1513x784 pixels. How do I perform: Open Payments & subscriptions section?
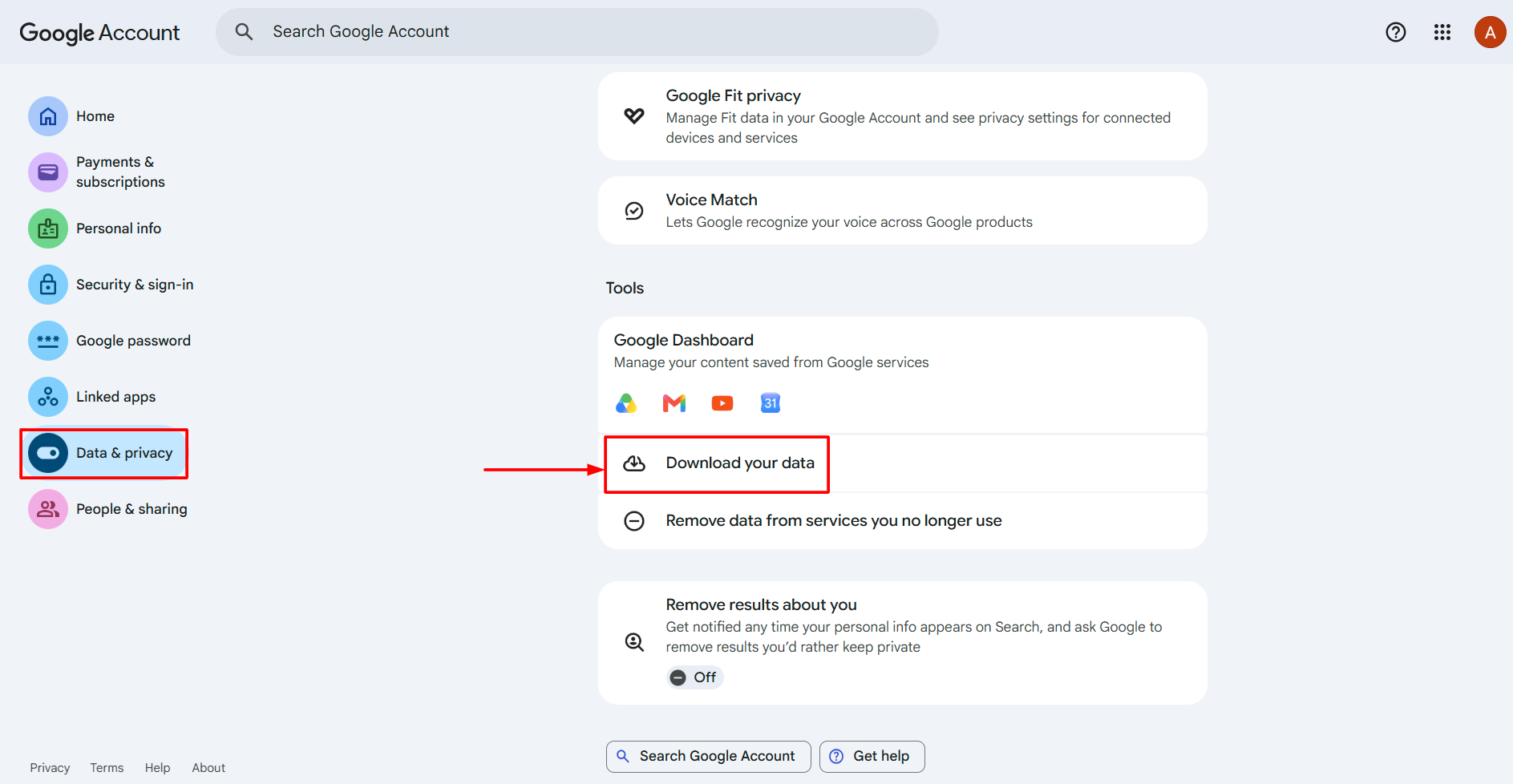tap(120, 172)
